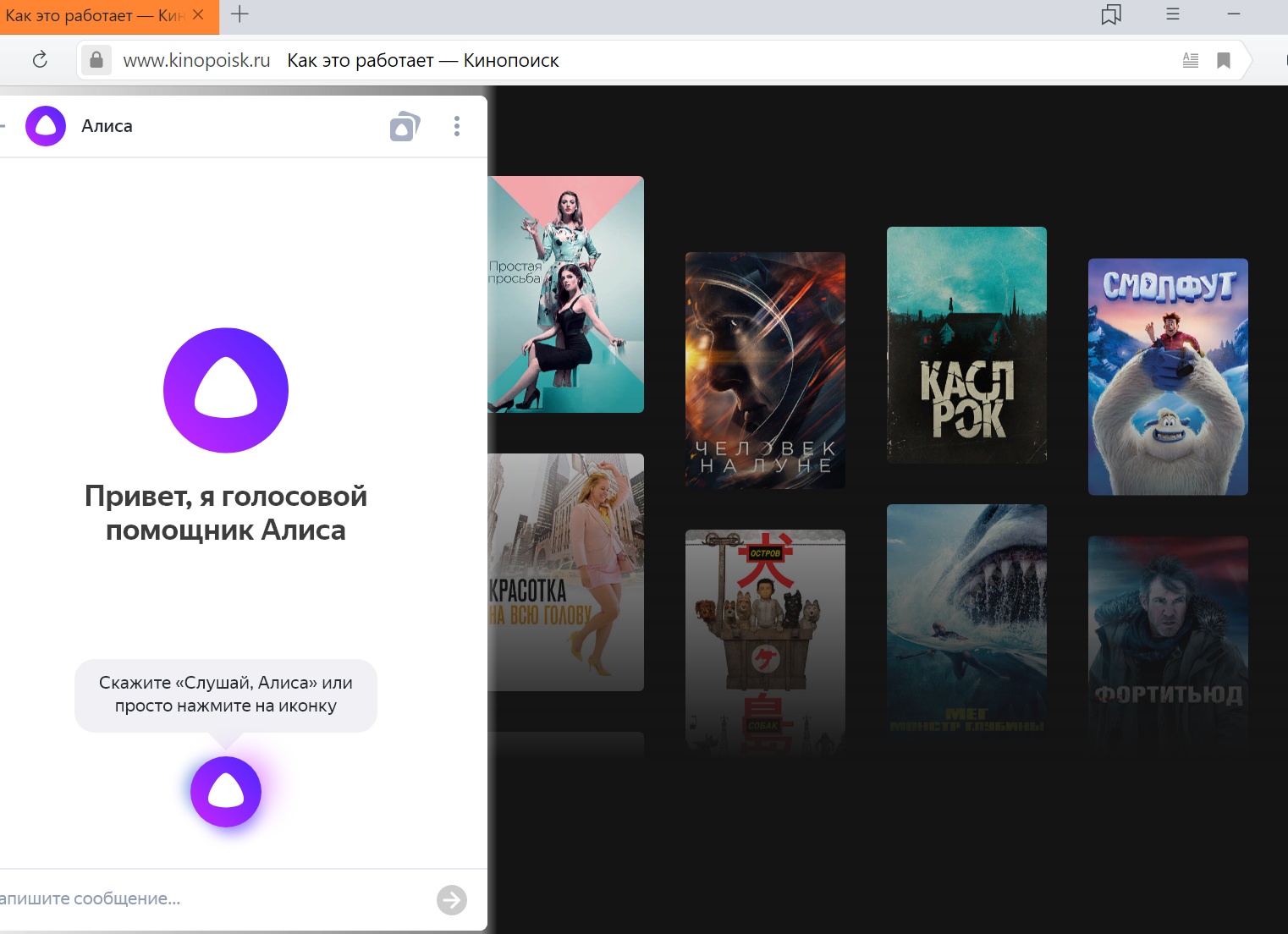Click the www.kinopoisk.ru address field

[x=196, y=60]
